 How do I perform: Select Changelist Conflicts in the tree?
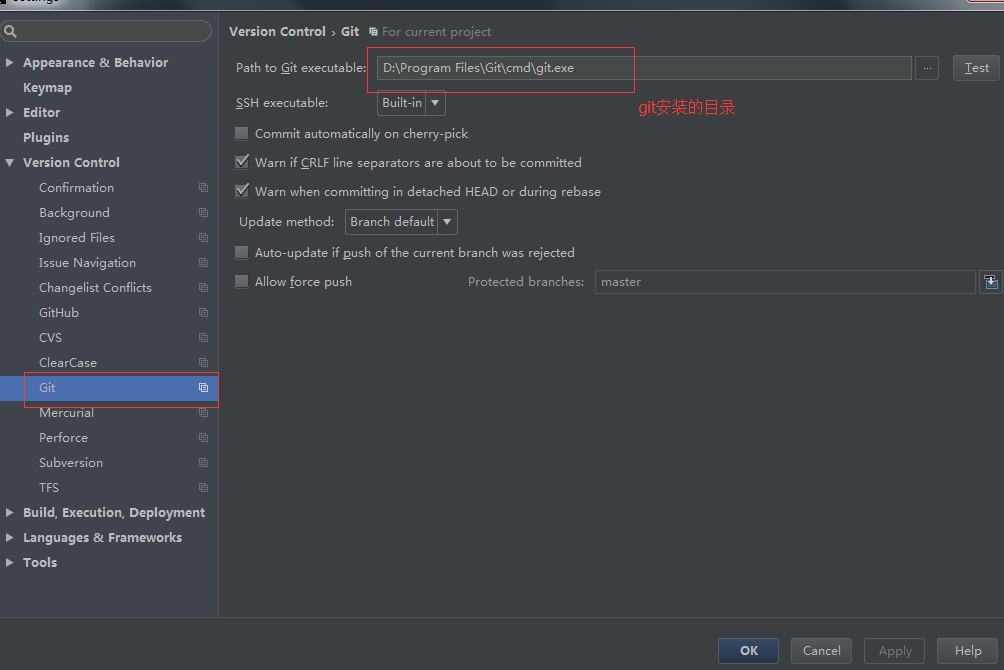pyautogui.click(x=95, y=288)
